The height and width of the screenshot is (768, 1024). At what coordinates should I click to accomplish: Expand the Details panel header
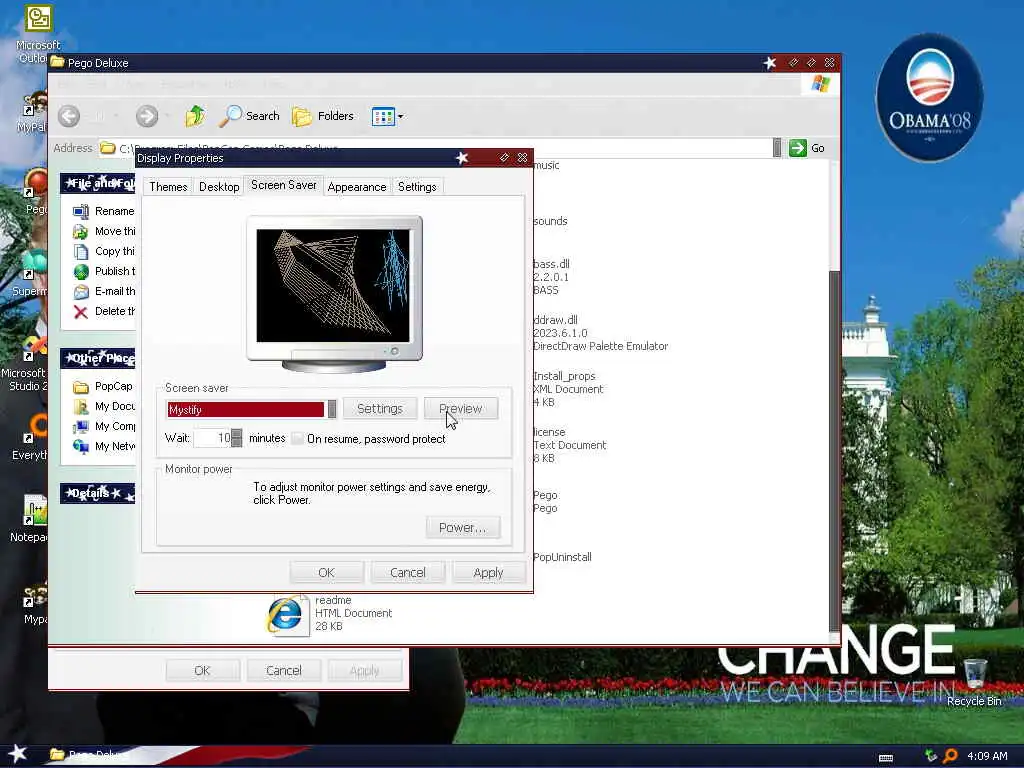(x=98, y=493)
